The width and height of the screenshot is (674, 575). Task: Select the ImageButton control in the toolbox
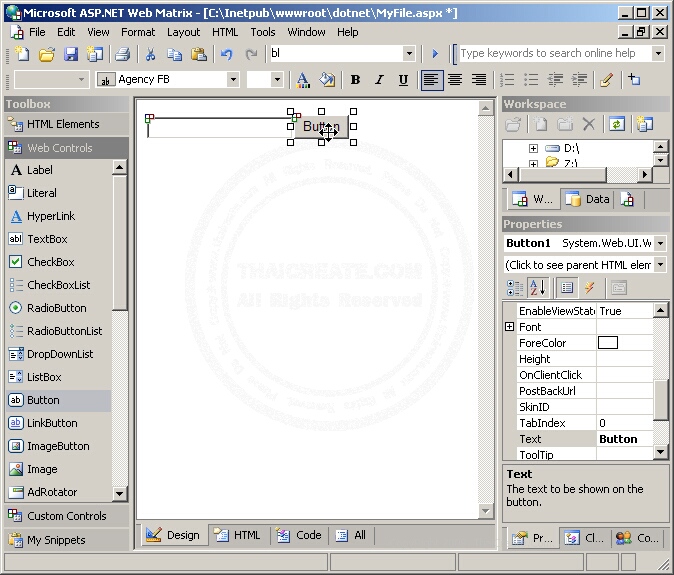58,446
